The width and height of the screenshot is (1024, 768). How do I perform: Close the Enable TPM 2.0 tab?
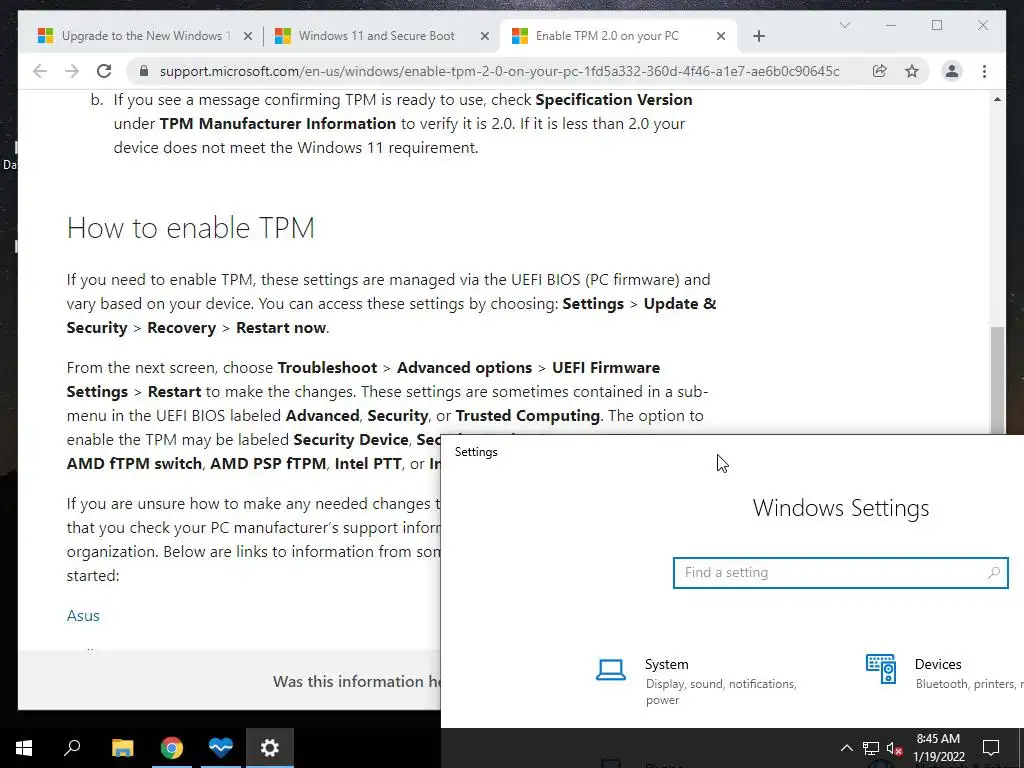(x=721, y=36)
